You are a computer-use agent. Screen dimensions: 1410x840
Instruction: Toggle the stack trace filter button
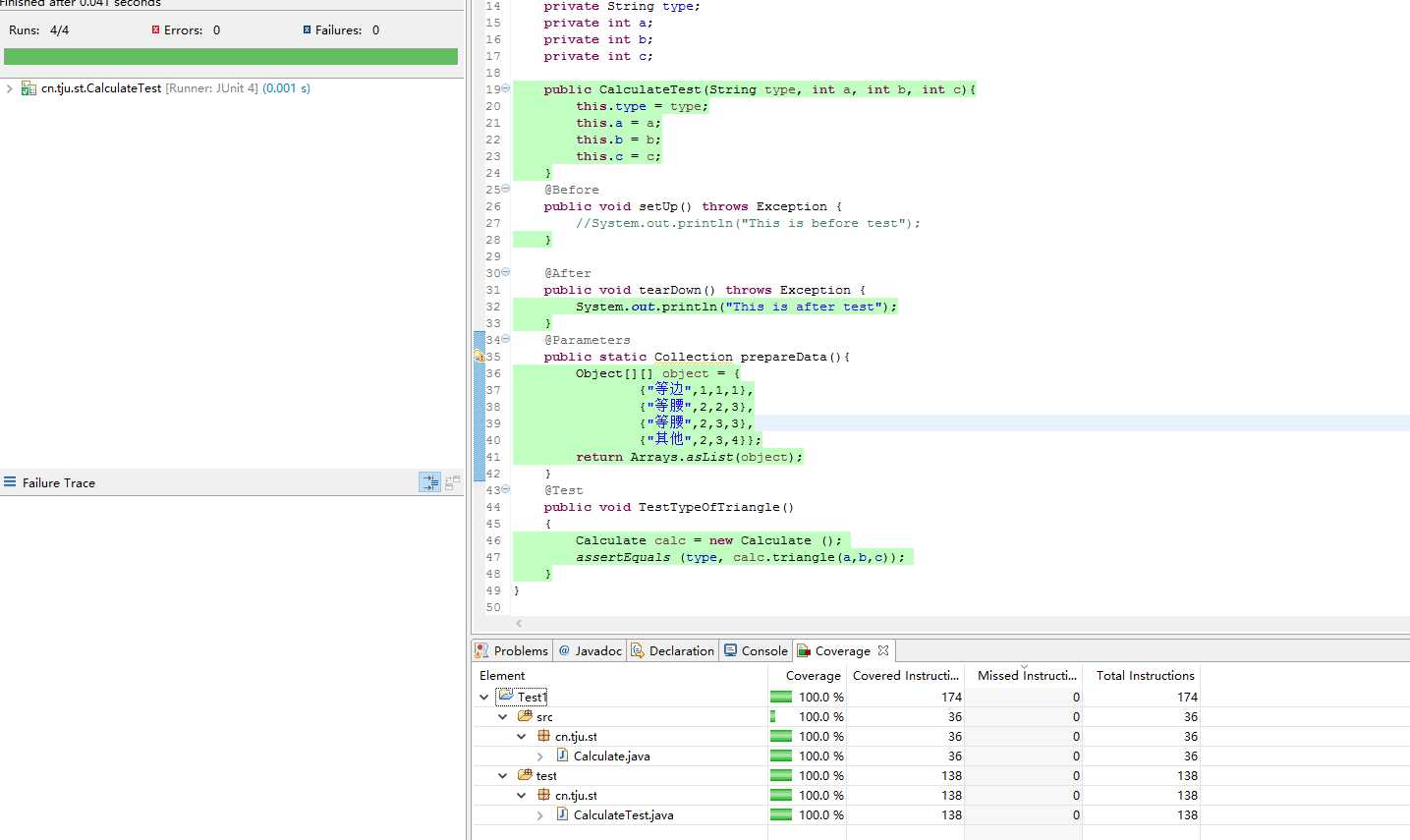[x=430, y=482]
